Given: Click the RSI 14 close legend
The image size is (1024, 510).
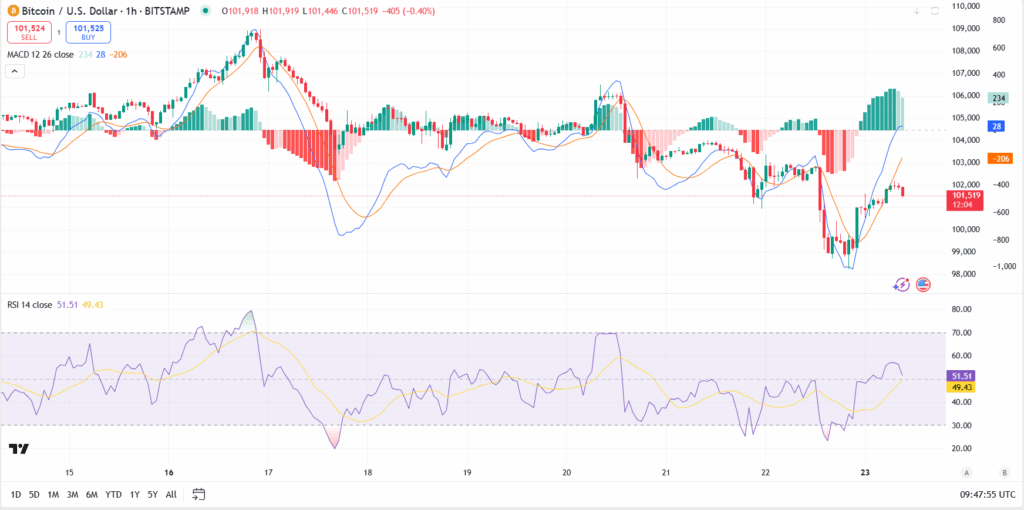Looking at the screenshot, I should [31, 304].
